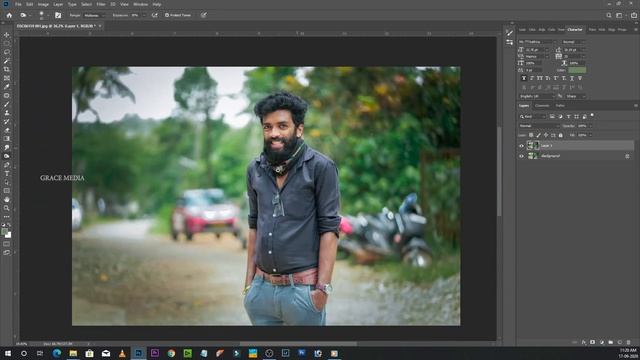Toggle All Caps in Character panel
The image size is (640, 360).
[x=540, y=78]
